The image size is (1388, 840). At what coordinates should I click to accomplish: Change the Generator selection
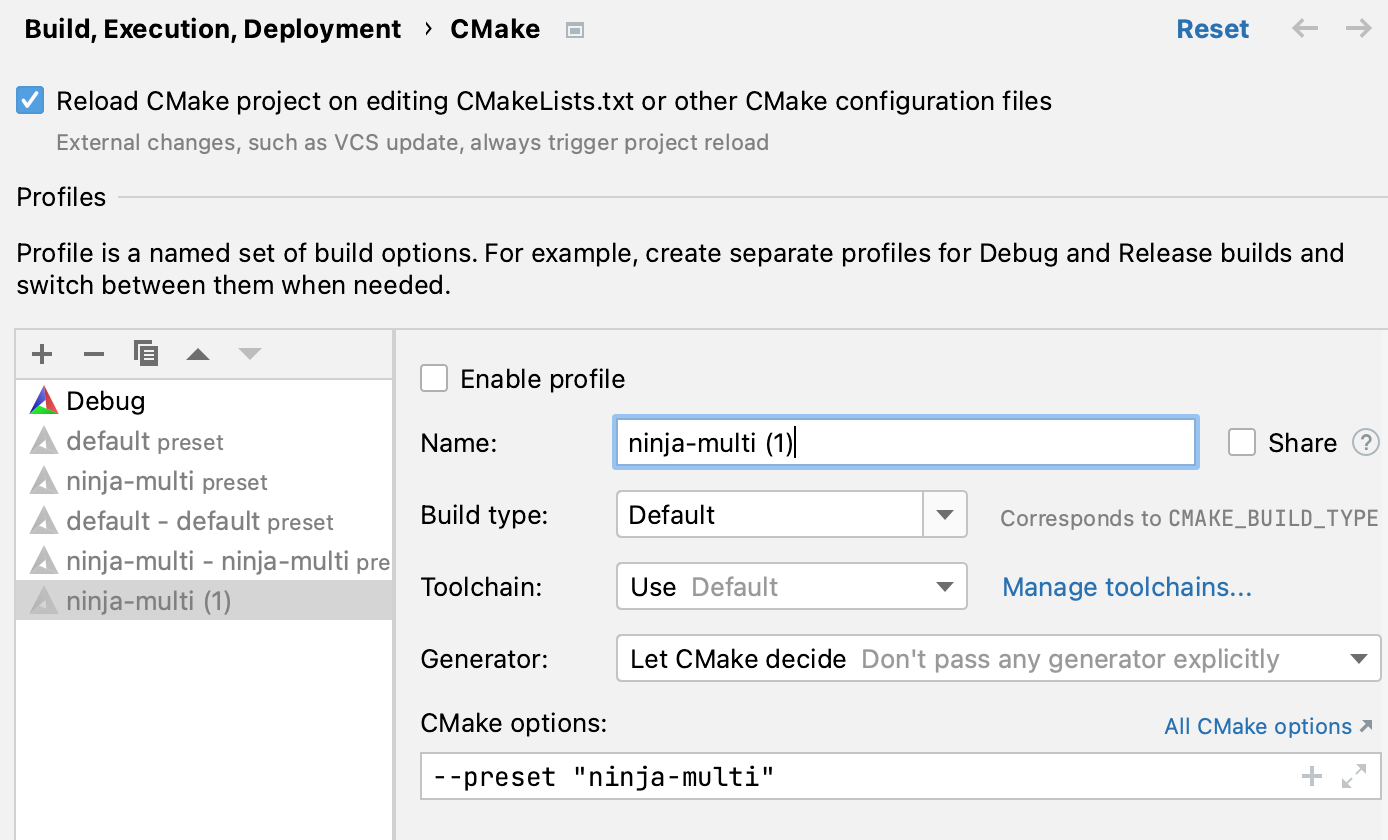click(1358, 658)
